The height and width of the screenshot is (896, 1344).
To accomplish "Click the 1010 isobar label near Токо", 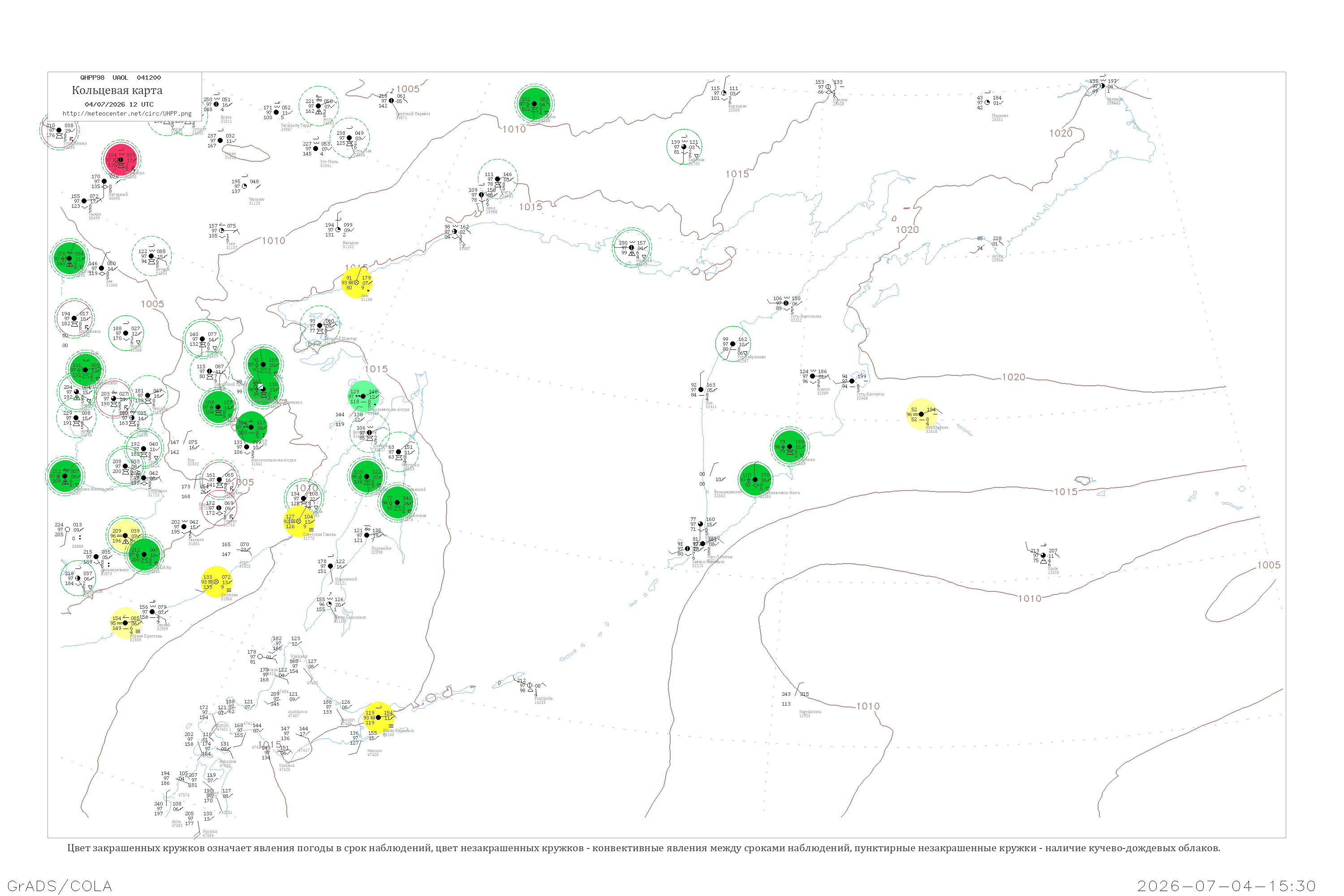I will tap(274, 241).
